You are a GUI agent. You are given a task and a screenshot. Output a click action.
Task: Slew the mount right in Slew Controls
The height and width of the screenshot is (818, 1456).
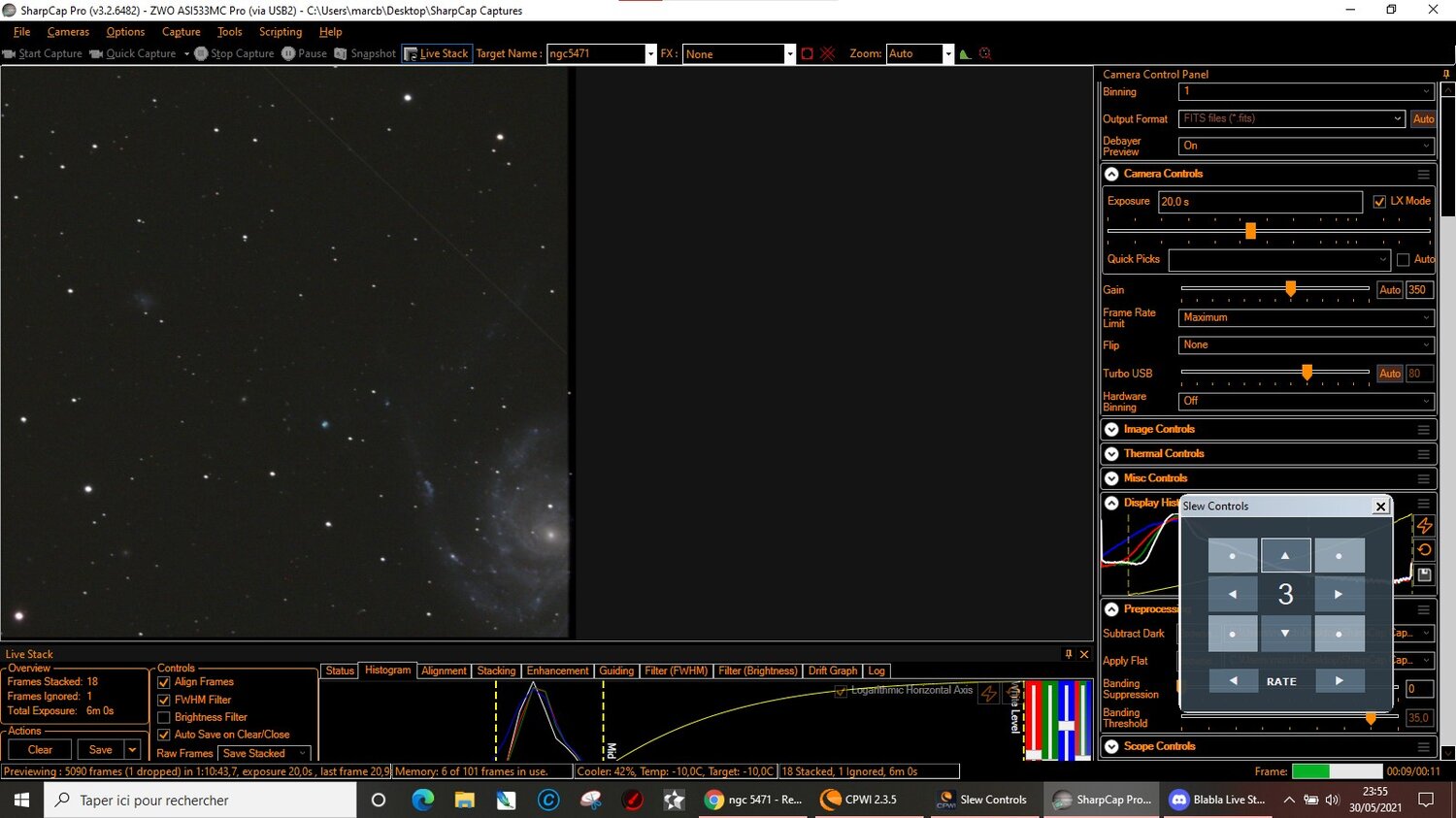click(1339, 594)
